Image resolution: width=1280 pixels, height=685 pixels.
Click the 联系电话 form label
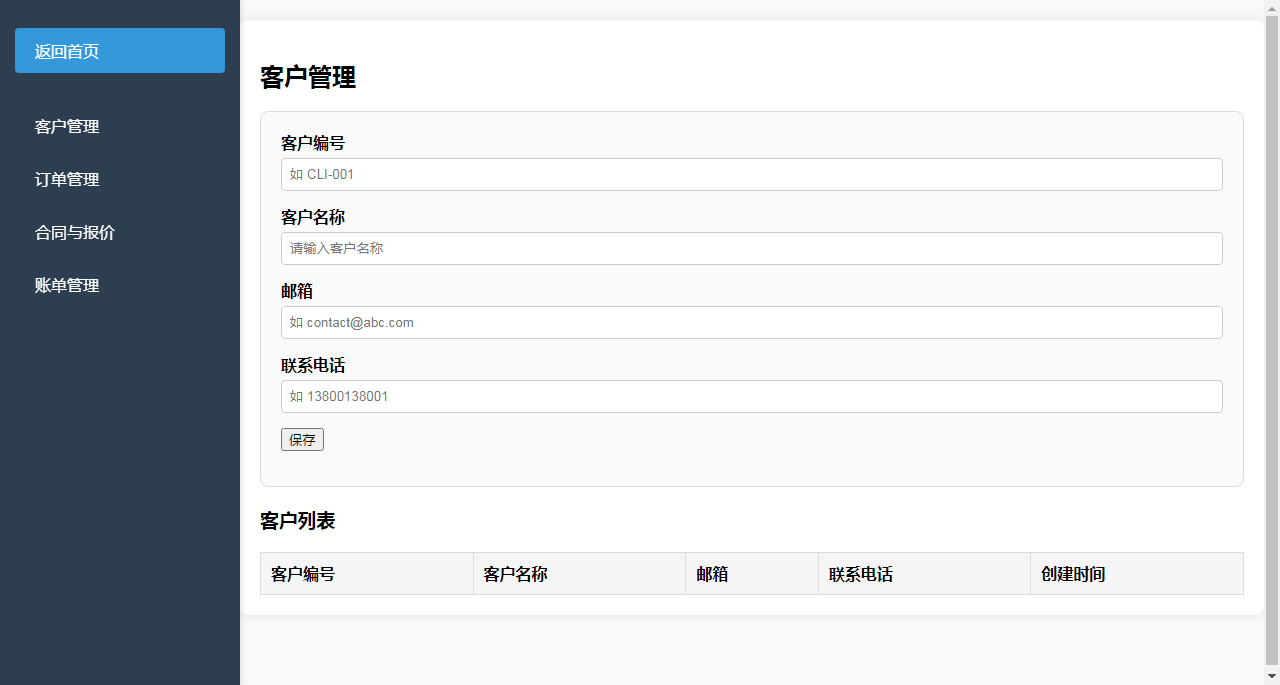pos(313,366)
